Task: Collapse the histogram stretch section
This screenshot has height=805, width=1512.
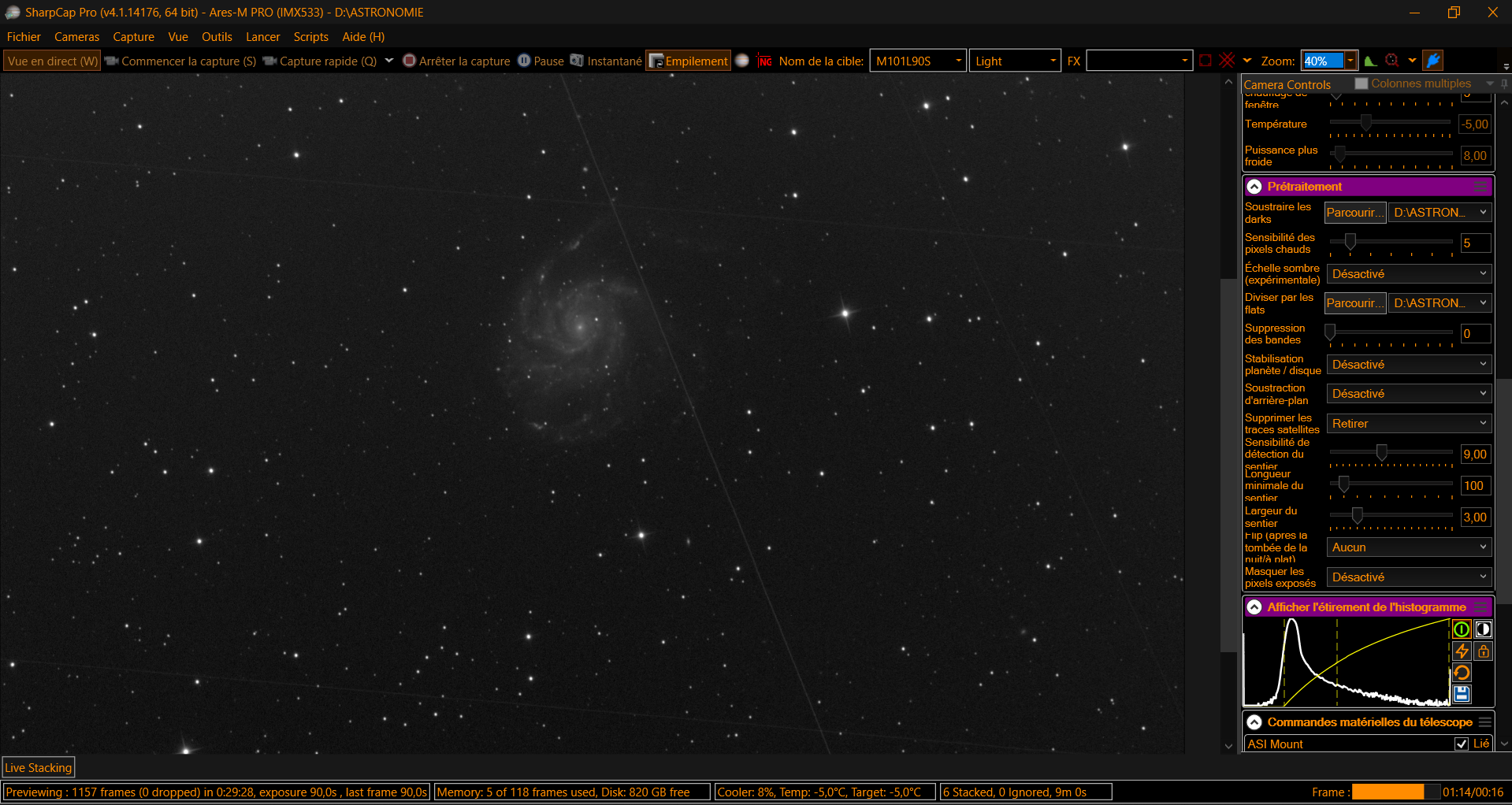Action: point(1254,607)
